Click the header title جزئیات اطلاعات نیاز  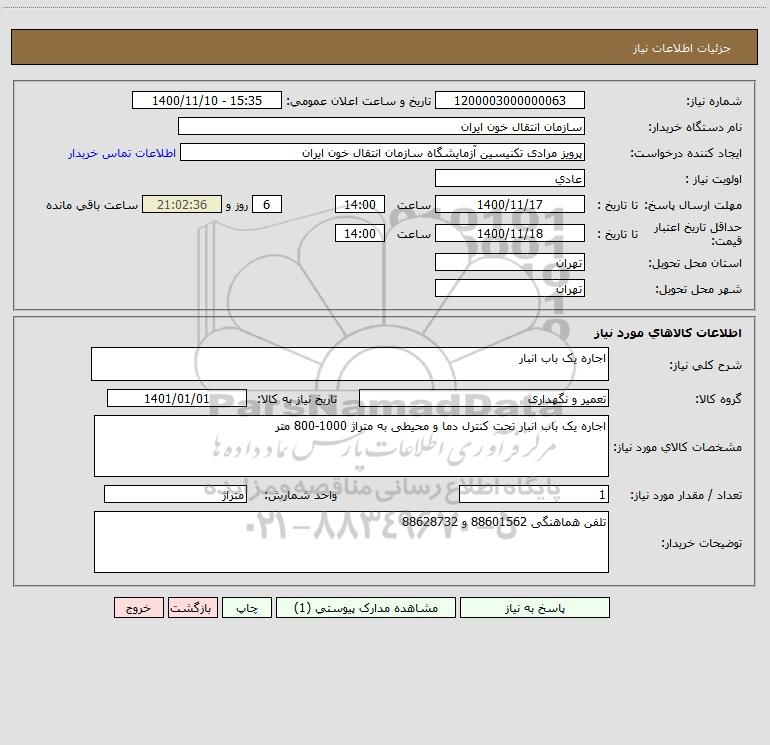(682, 48)
